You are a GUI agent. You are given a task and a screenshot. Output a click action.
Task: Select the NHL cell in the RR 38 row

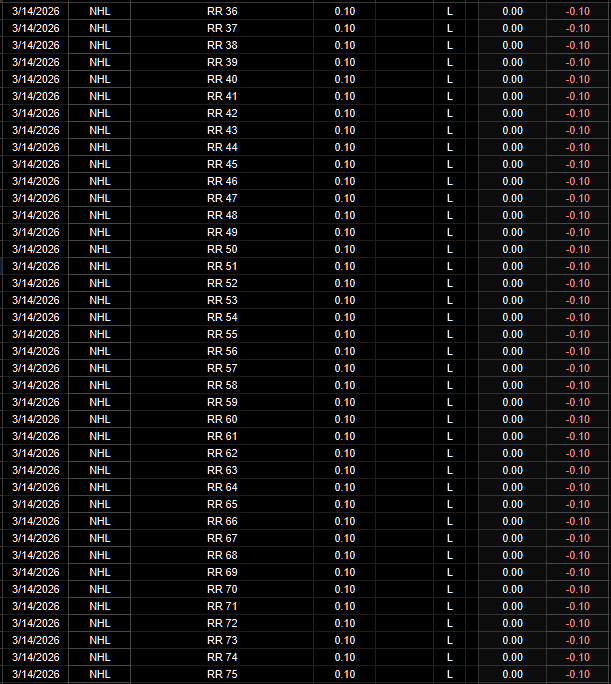coord(99,45)
